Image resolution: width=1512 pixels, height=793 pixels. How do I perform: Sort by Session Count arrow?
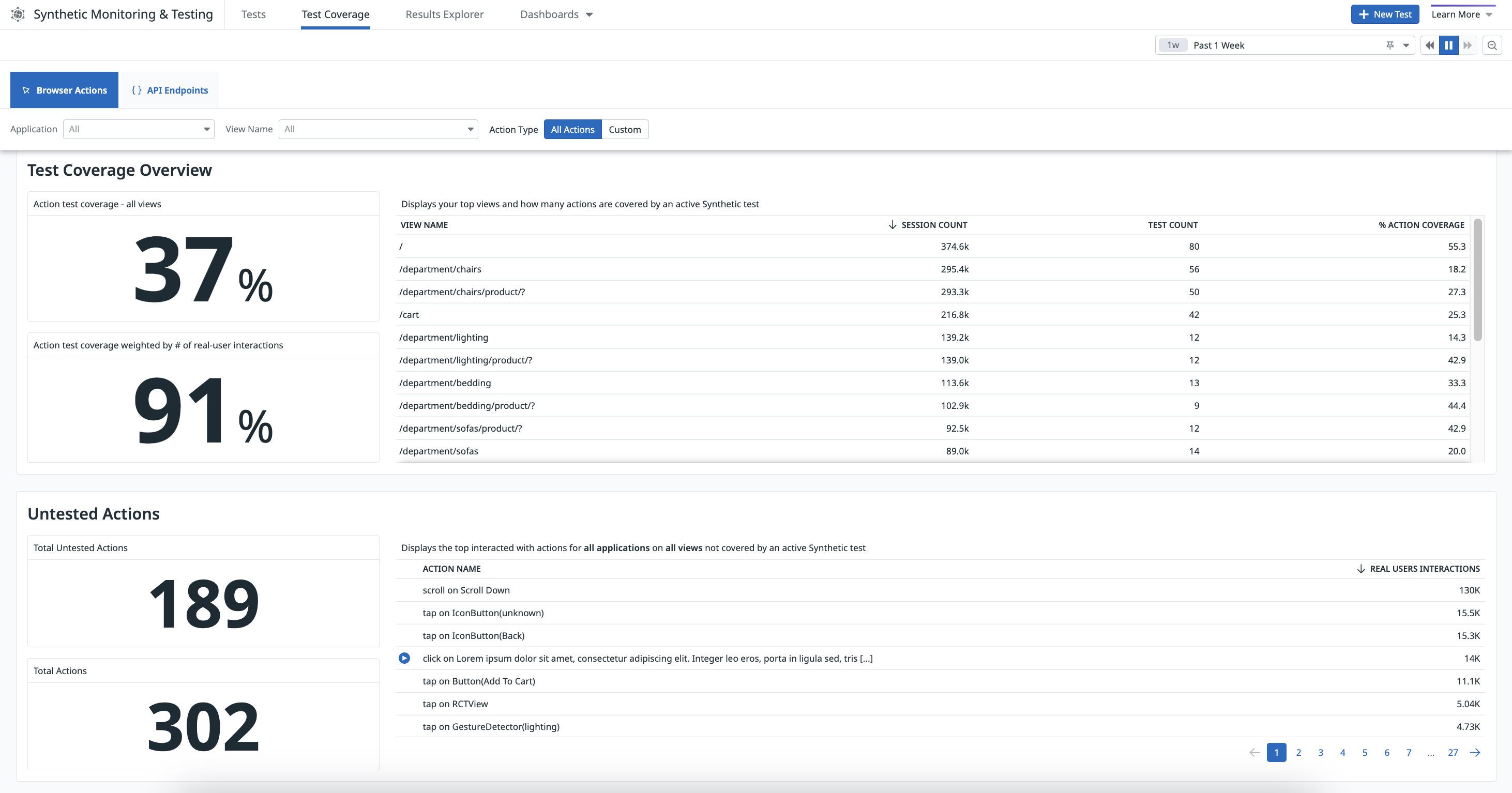pyautogui.click(x=892, y=225)
